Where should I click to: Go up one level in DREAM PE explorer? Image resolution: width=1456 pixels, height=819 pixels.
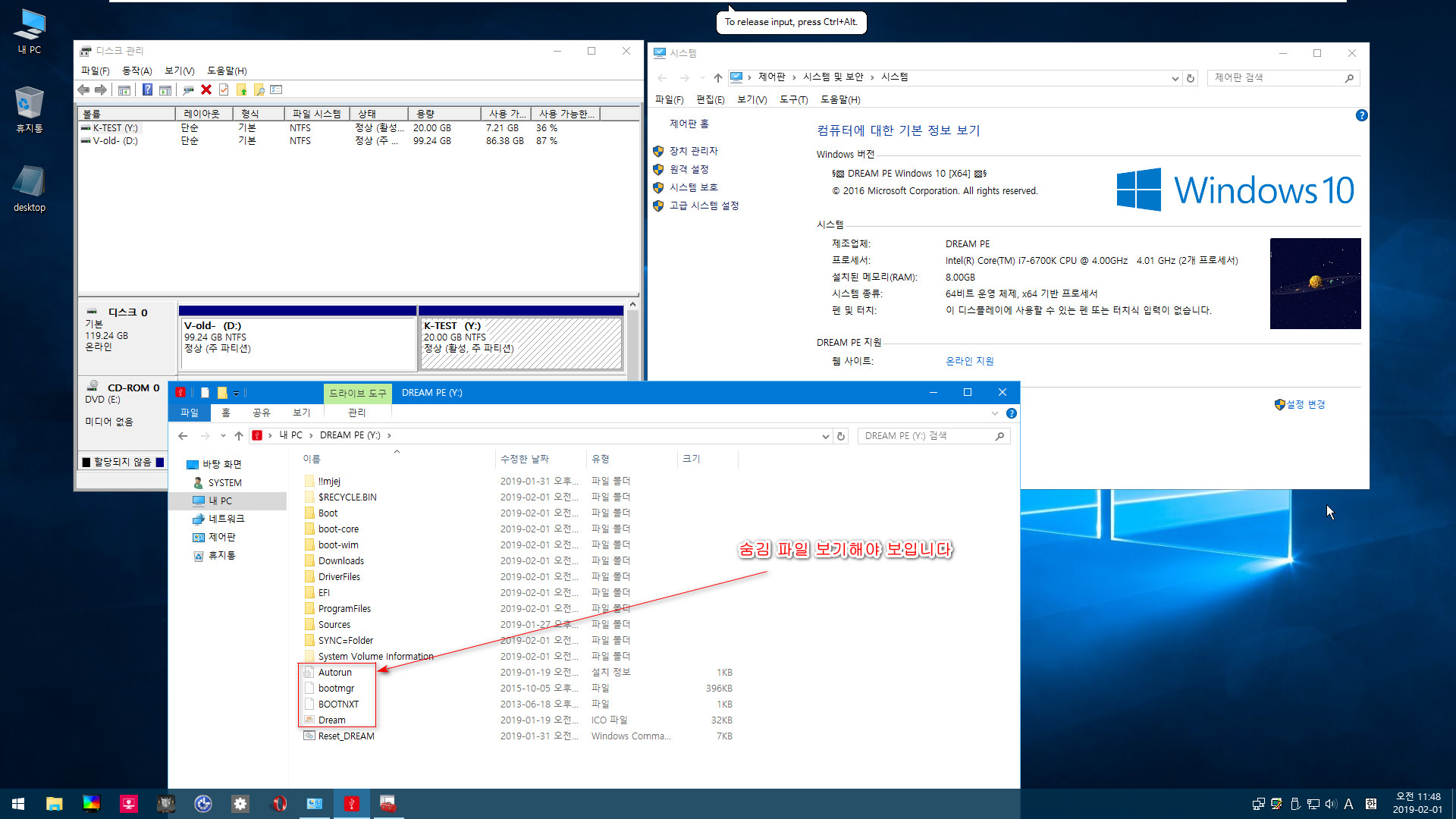pyautogui.click(x=239, y=436)
